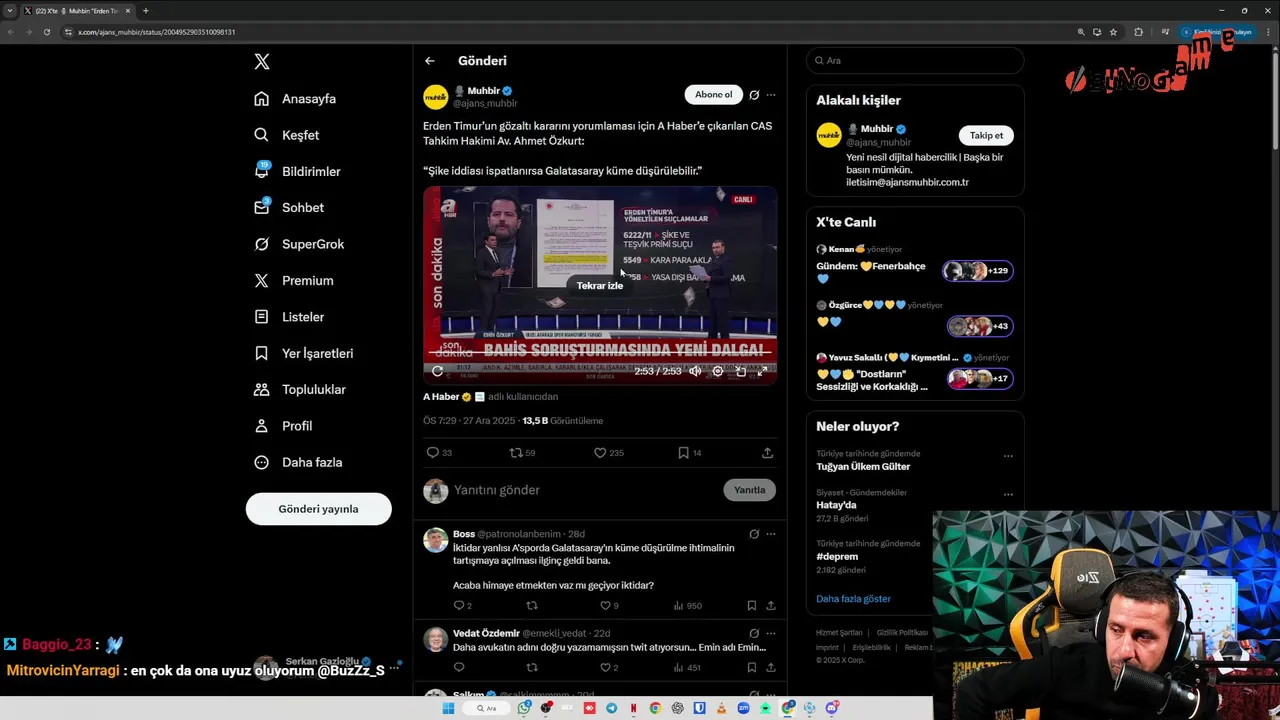The height and width of the screenshot is (720, 1280).
Task: Open three-dot menu on Boss's reply
Action: coord(770,534)
